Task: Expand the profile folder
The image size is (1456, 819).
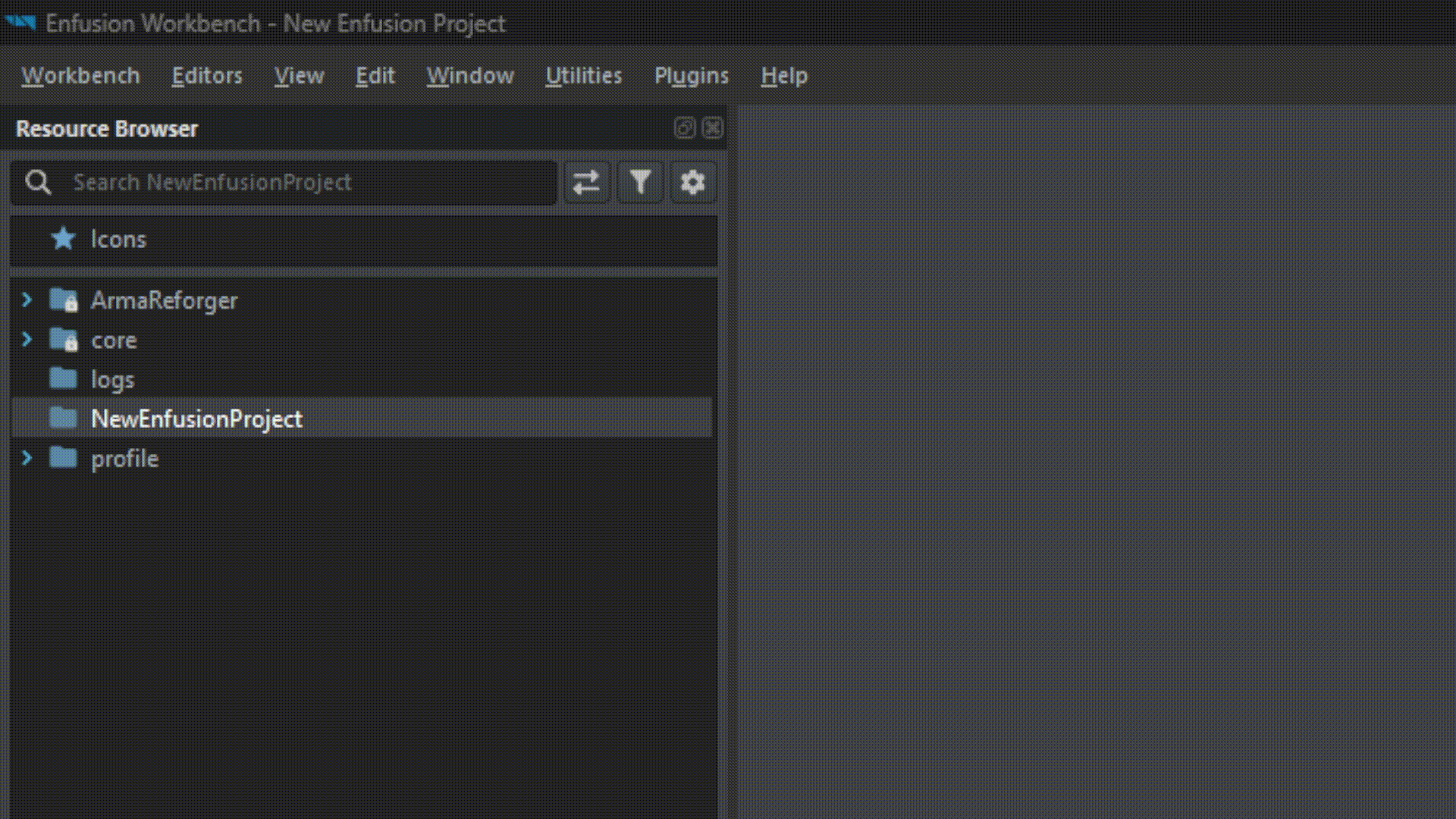Action: 27,458
